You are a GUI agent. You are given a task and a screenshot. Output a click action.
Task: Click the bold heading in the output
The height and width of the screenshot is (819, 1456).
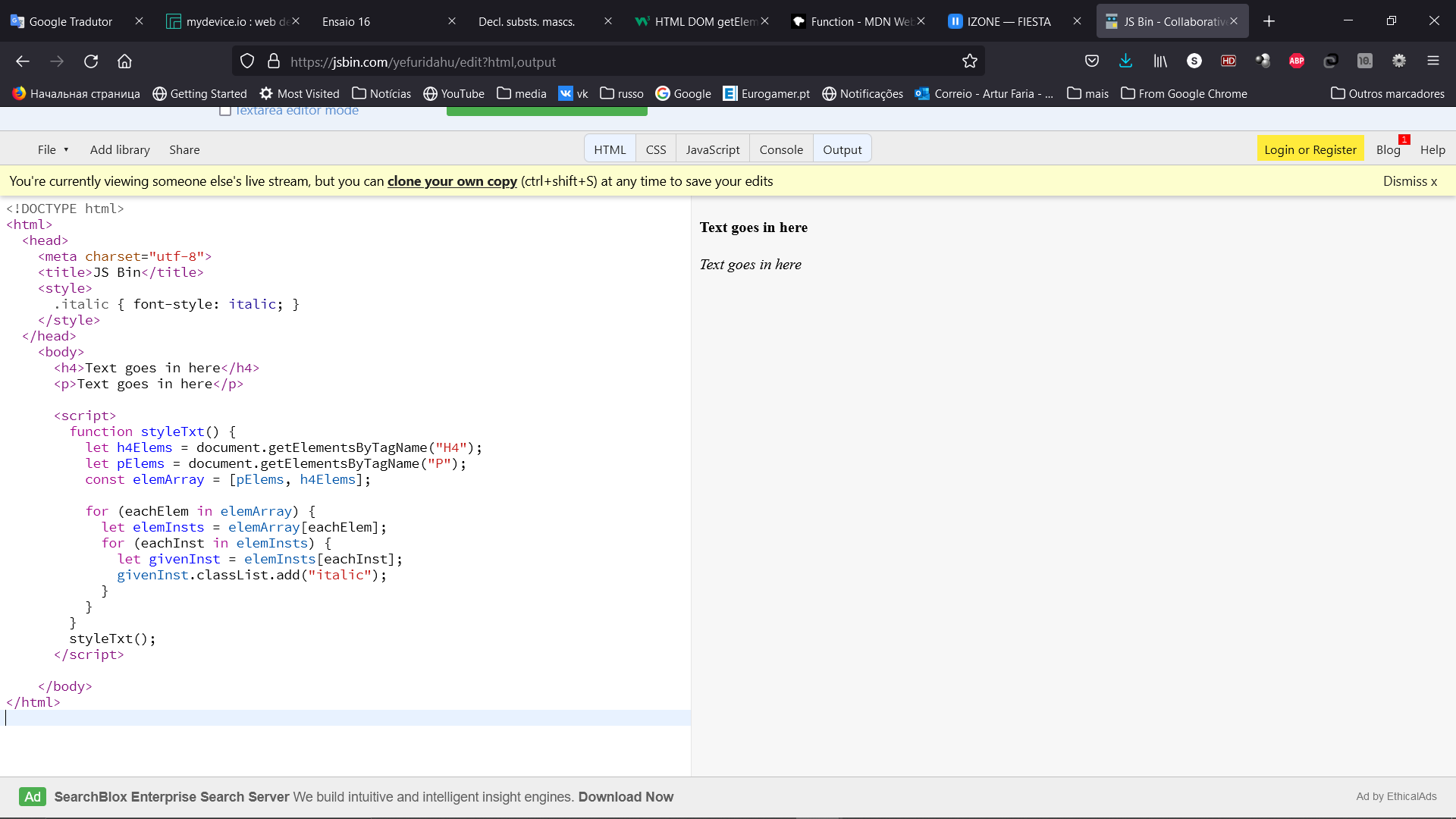pos(753,227)
